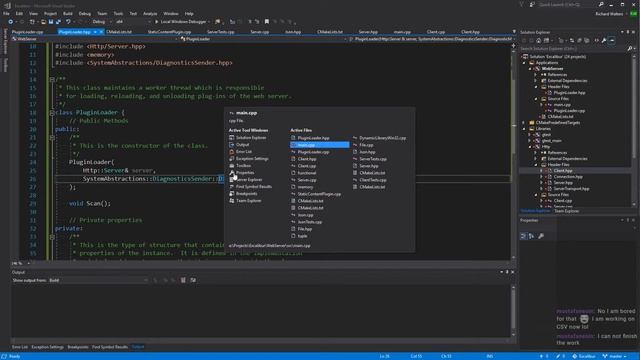The image size is (640, 360).
Task: Open the Build menu
Action: point(67,13)
